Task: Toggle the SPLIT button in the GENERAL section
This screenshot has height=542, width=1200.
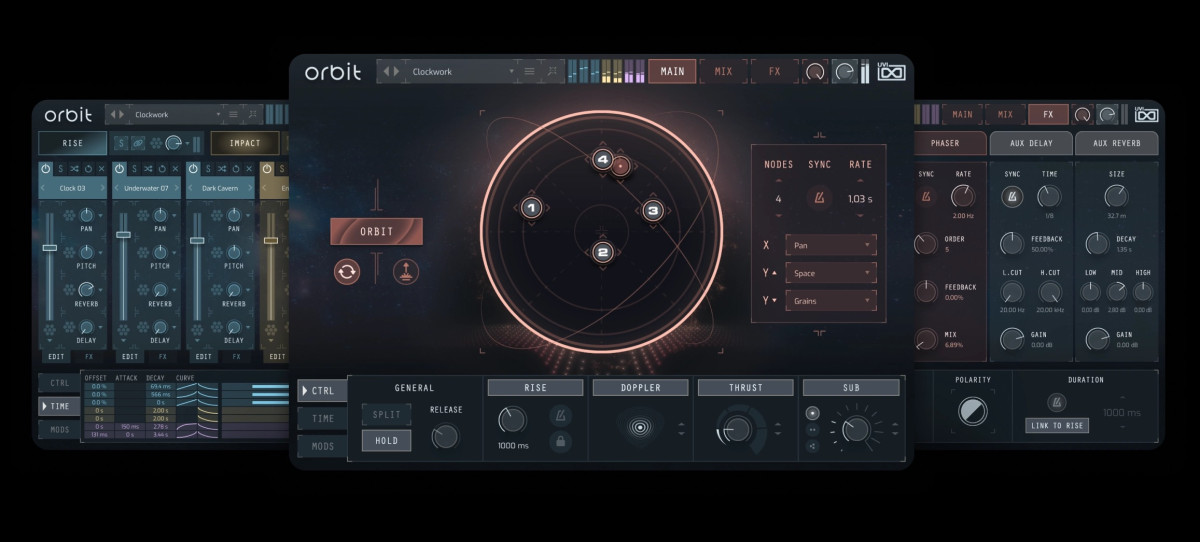Action: [x=386, y=414]
